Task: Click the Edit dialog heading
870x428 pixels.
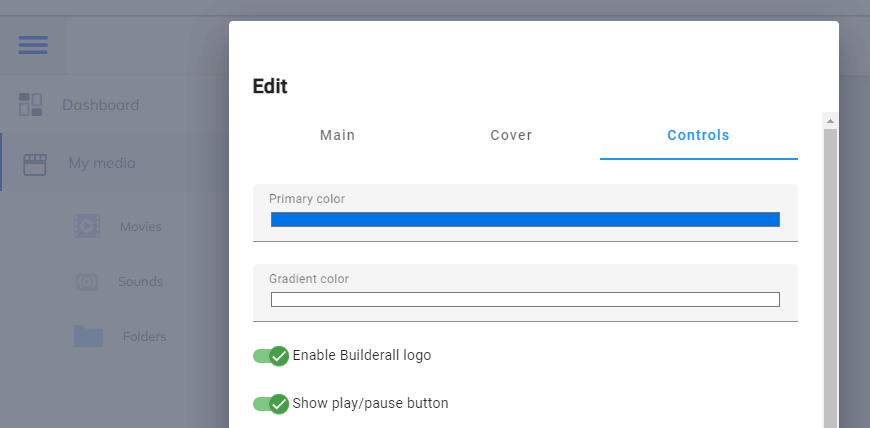Action: 270,87
